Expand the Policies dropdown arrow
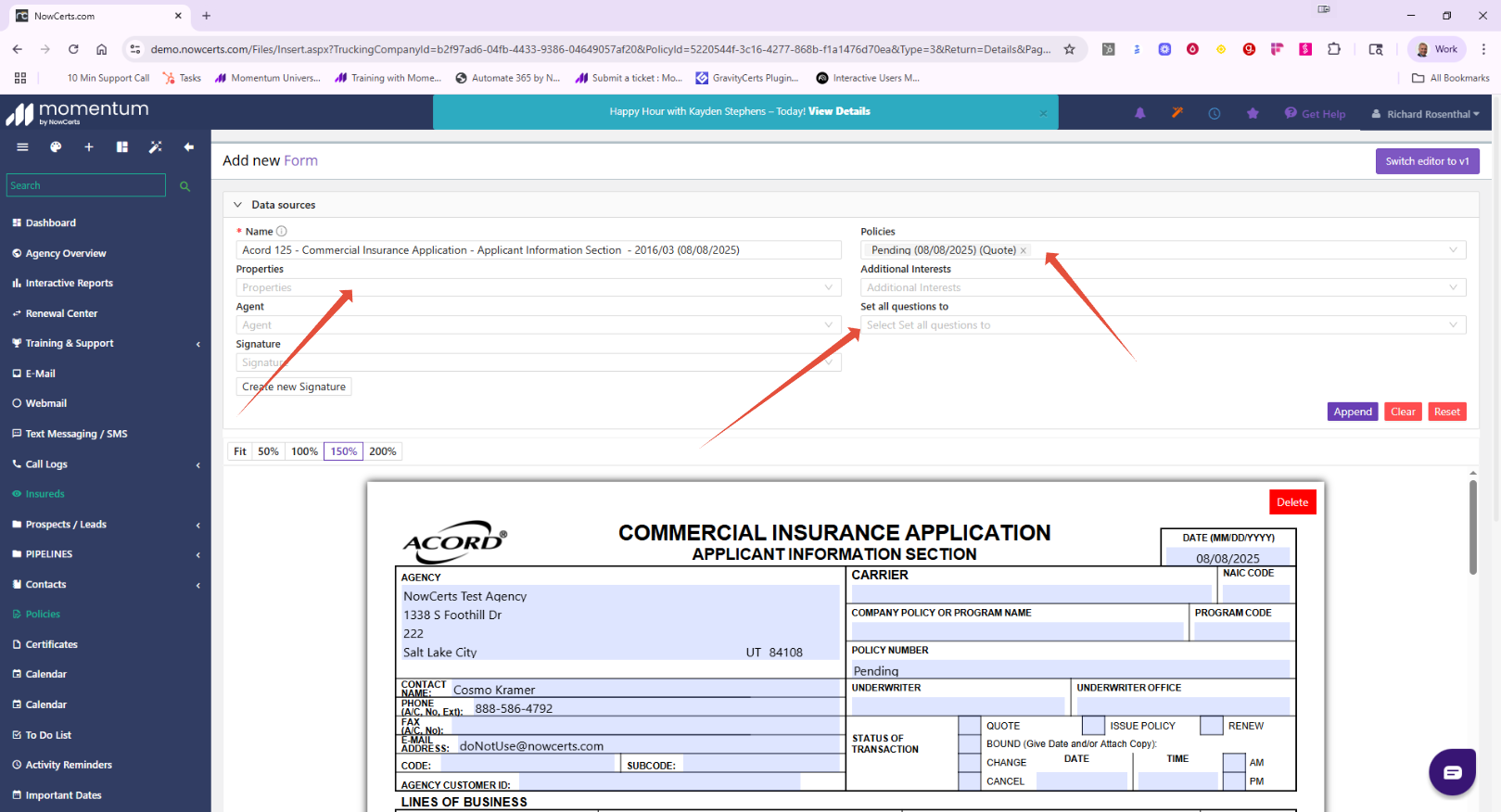Viewport: 1501px width, 812px height. pyautogui.click(x=1453, y=250)
